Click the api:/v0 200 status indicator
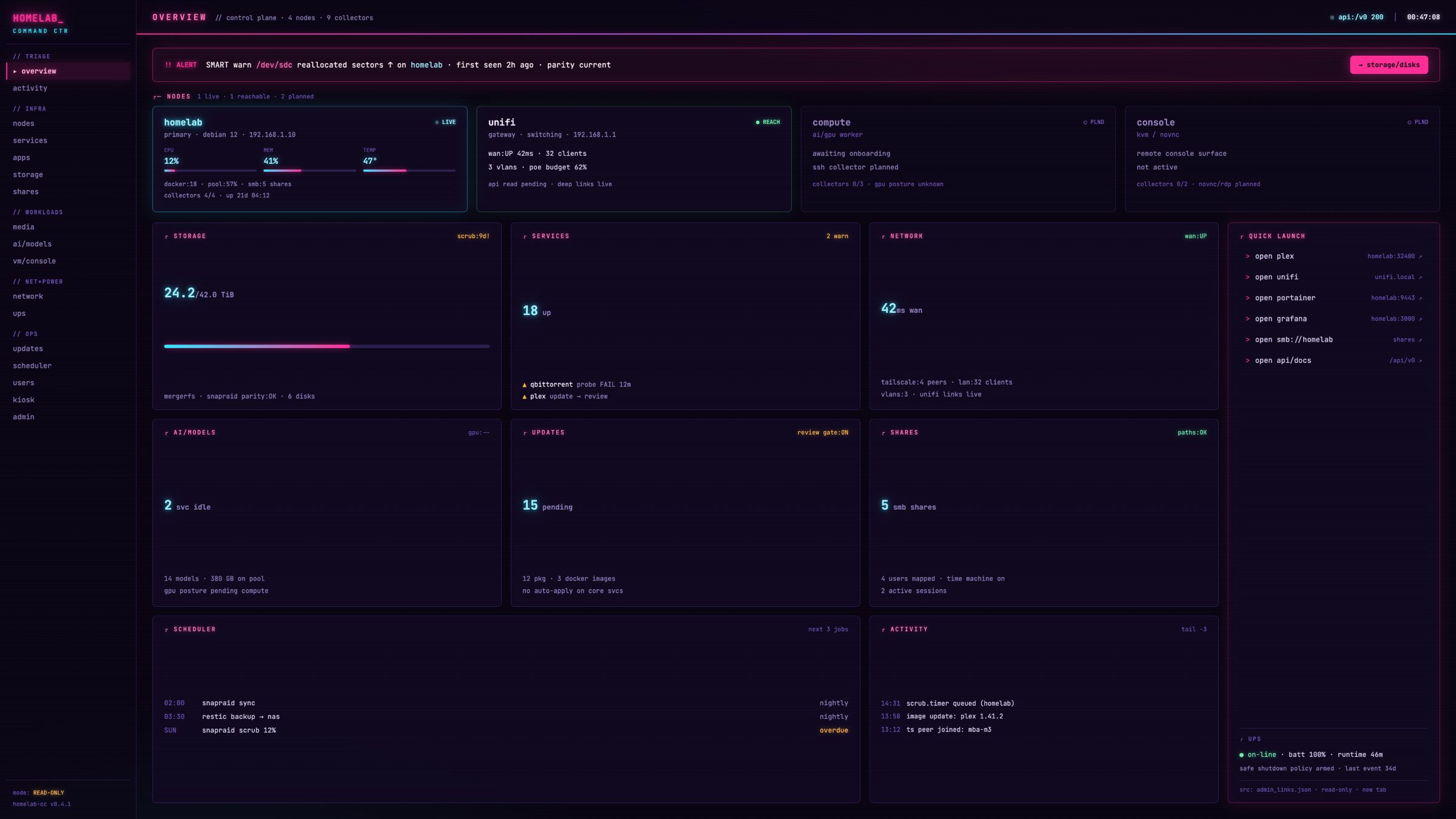This screenshot has height=819, width=1456. (1357, 17)
